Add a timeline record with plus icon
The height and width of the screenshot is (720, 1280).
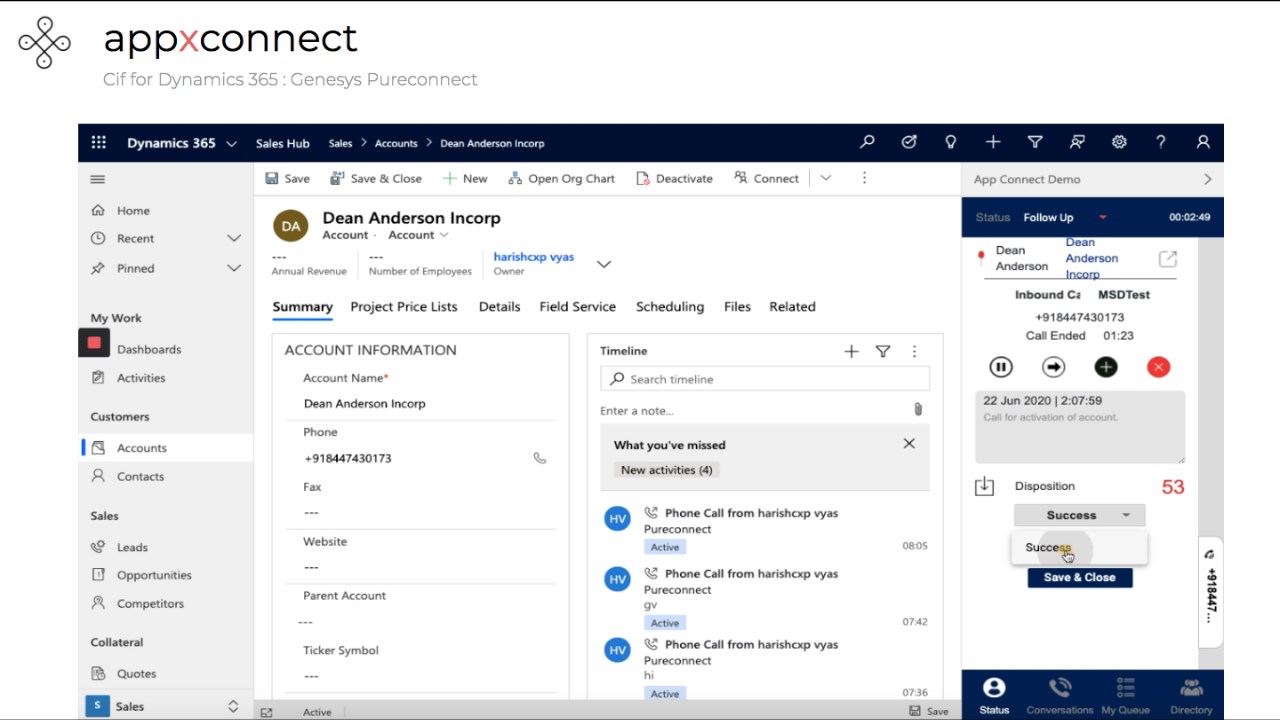tap(851, 351)
